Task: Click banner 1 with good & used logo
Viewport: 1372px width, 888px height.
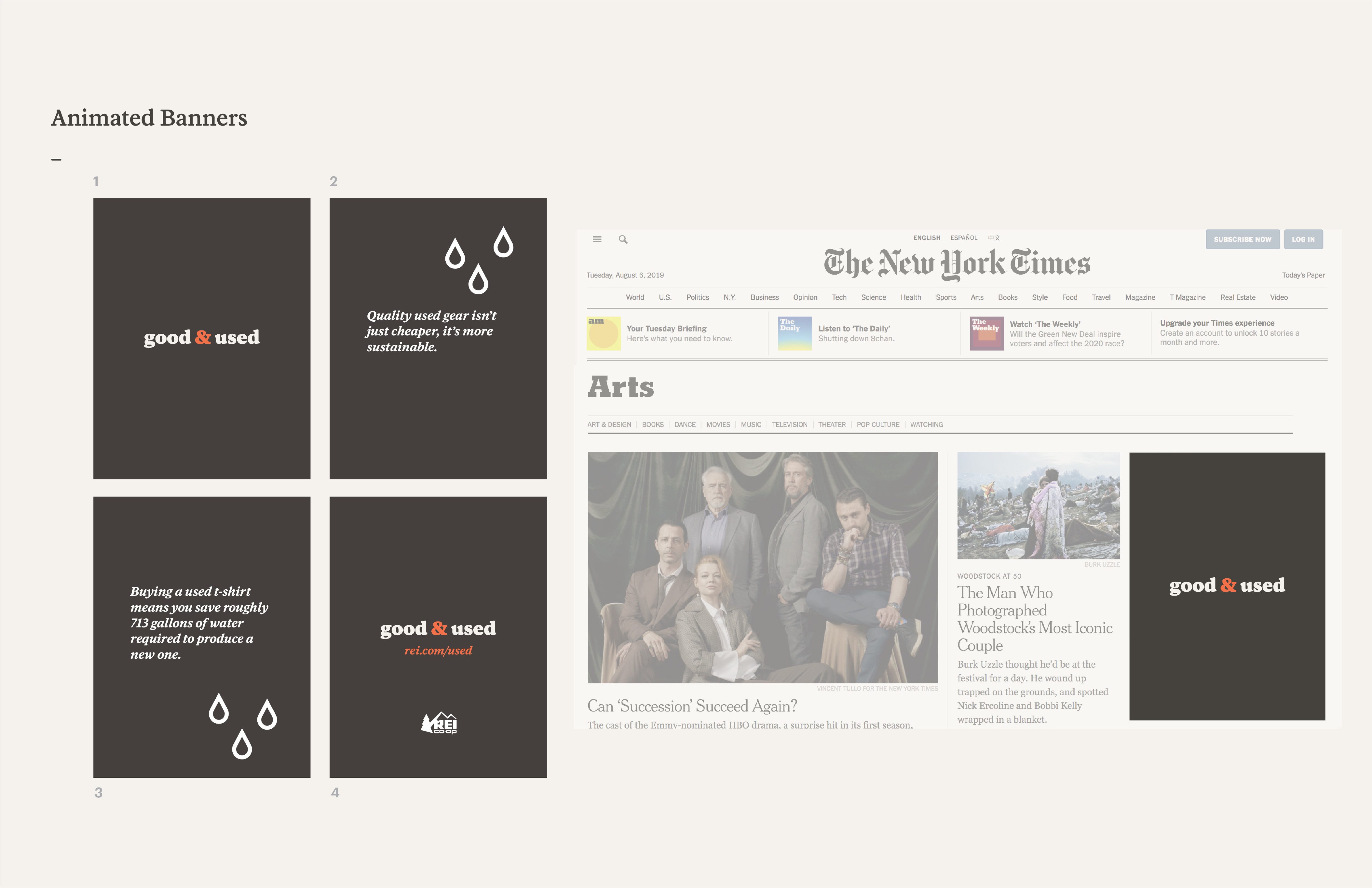Action: [x=202, y=338]
